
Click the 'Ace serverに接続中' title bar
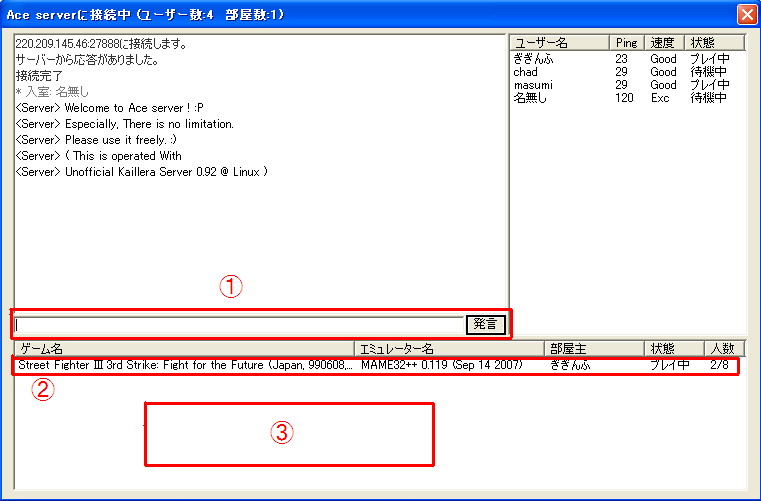pos(300,14)
